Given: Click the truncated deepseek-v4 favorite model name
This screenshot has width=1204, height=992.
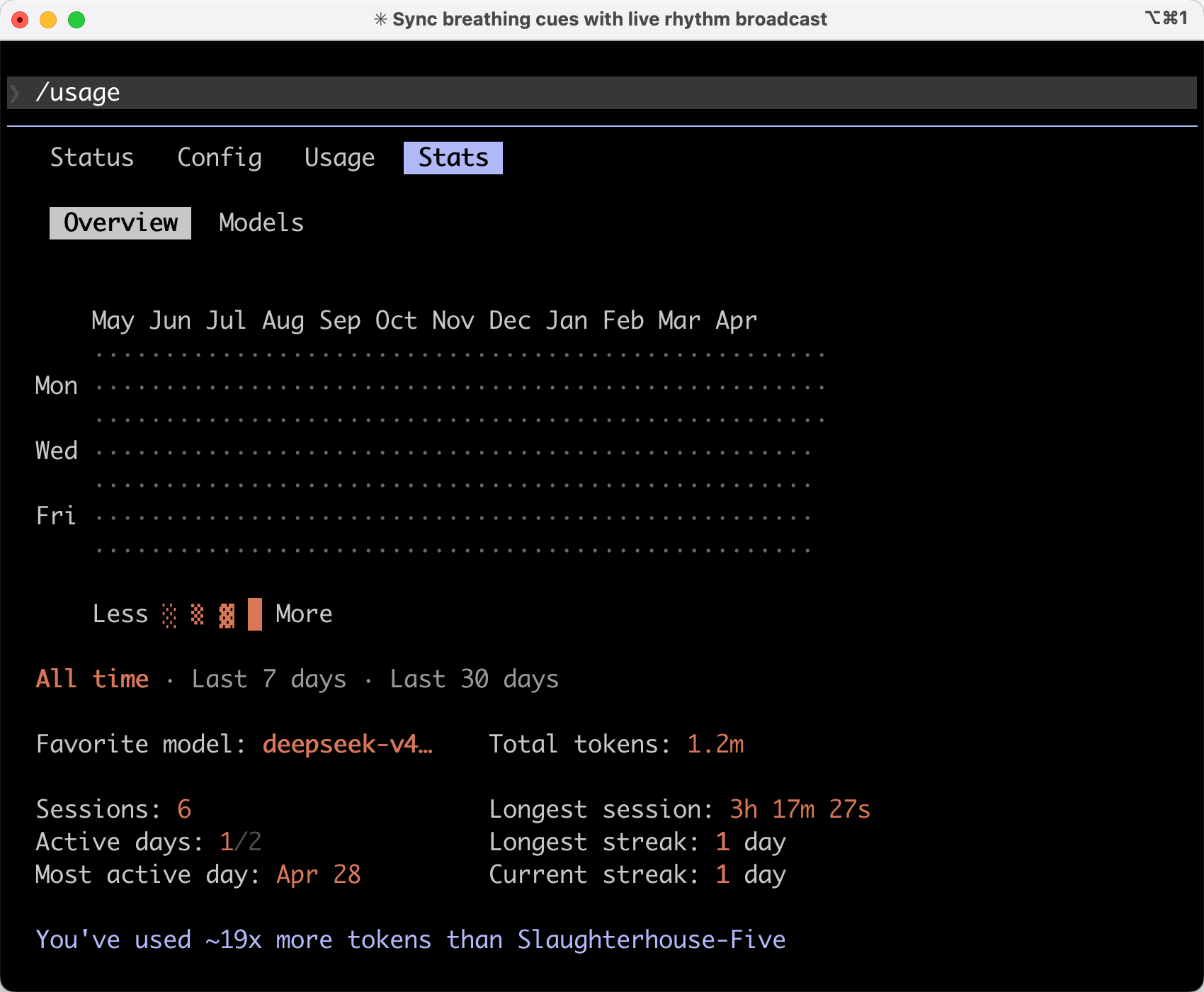Looking at the screenshot, I should tap(347, 744).
